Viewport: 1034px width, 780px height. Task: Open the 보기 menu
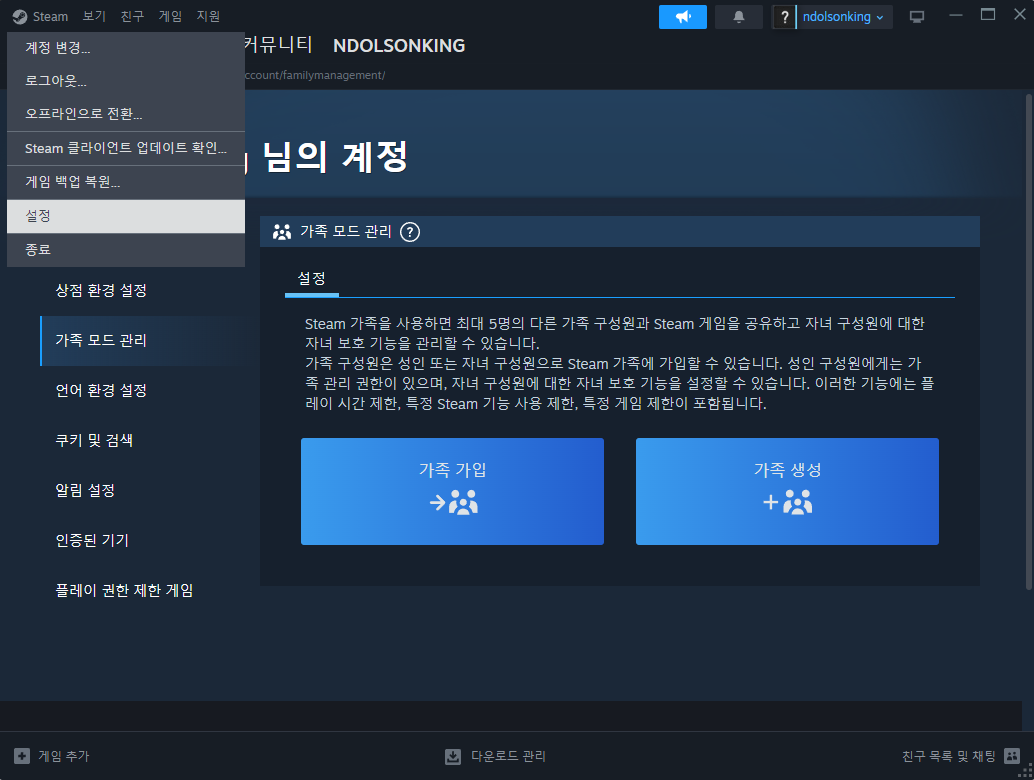94,16
